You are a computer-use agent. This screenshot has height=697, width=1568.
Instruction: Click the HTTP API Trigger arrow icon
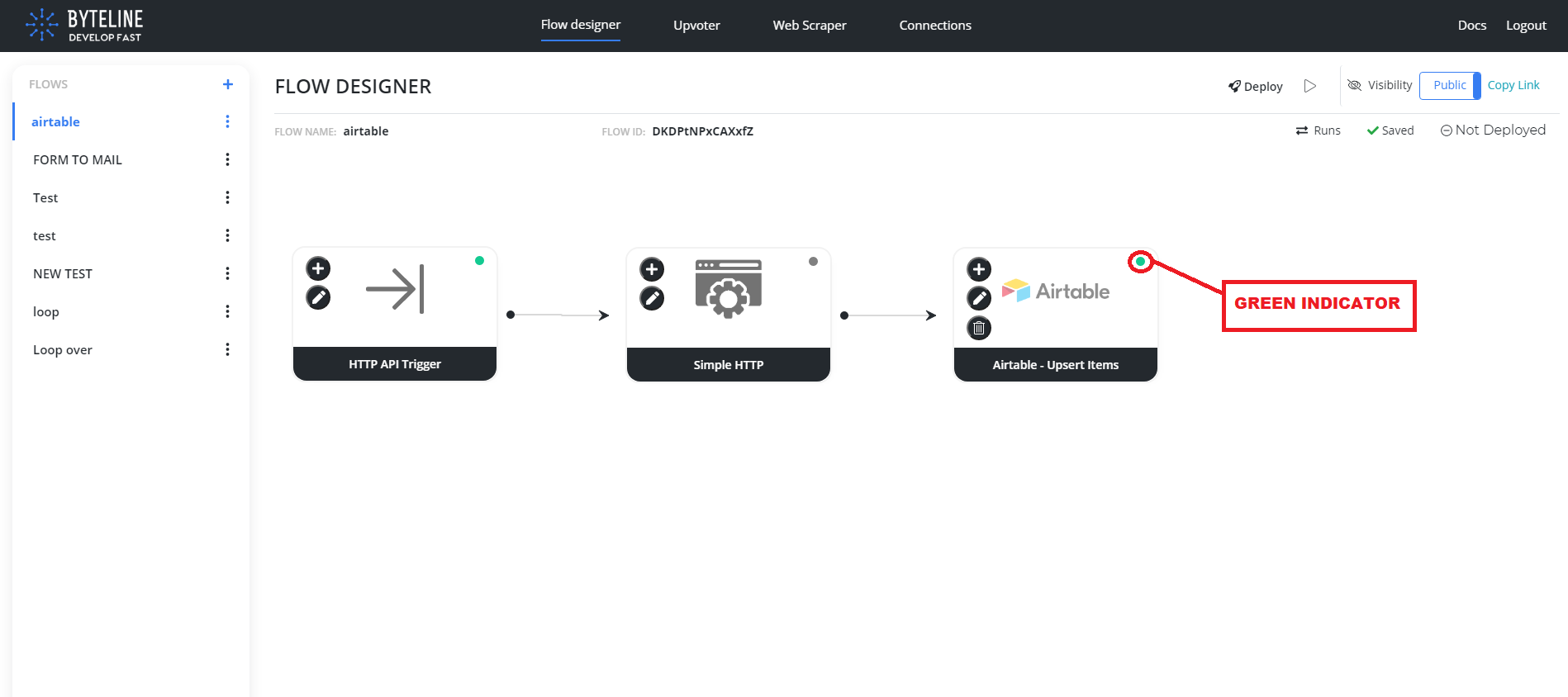click(x=395, y=289)
